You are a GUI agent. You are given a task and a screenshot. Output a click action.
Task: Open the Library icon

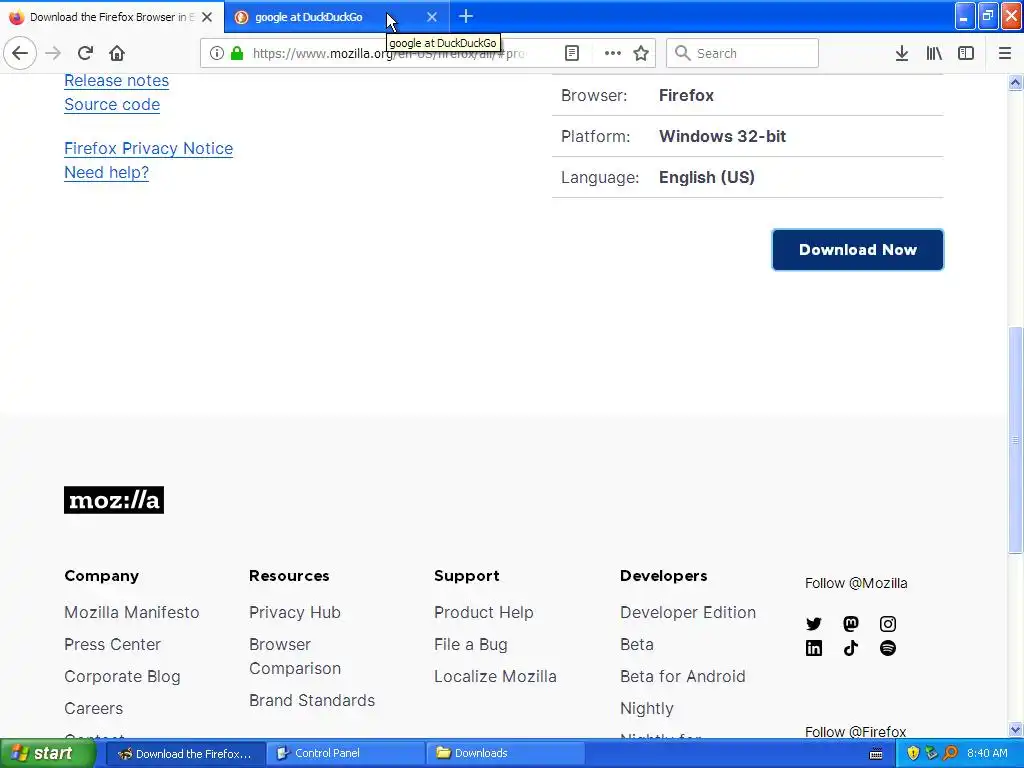coord(934,53)
